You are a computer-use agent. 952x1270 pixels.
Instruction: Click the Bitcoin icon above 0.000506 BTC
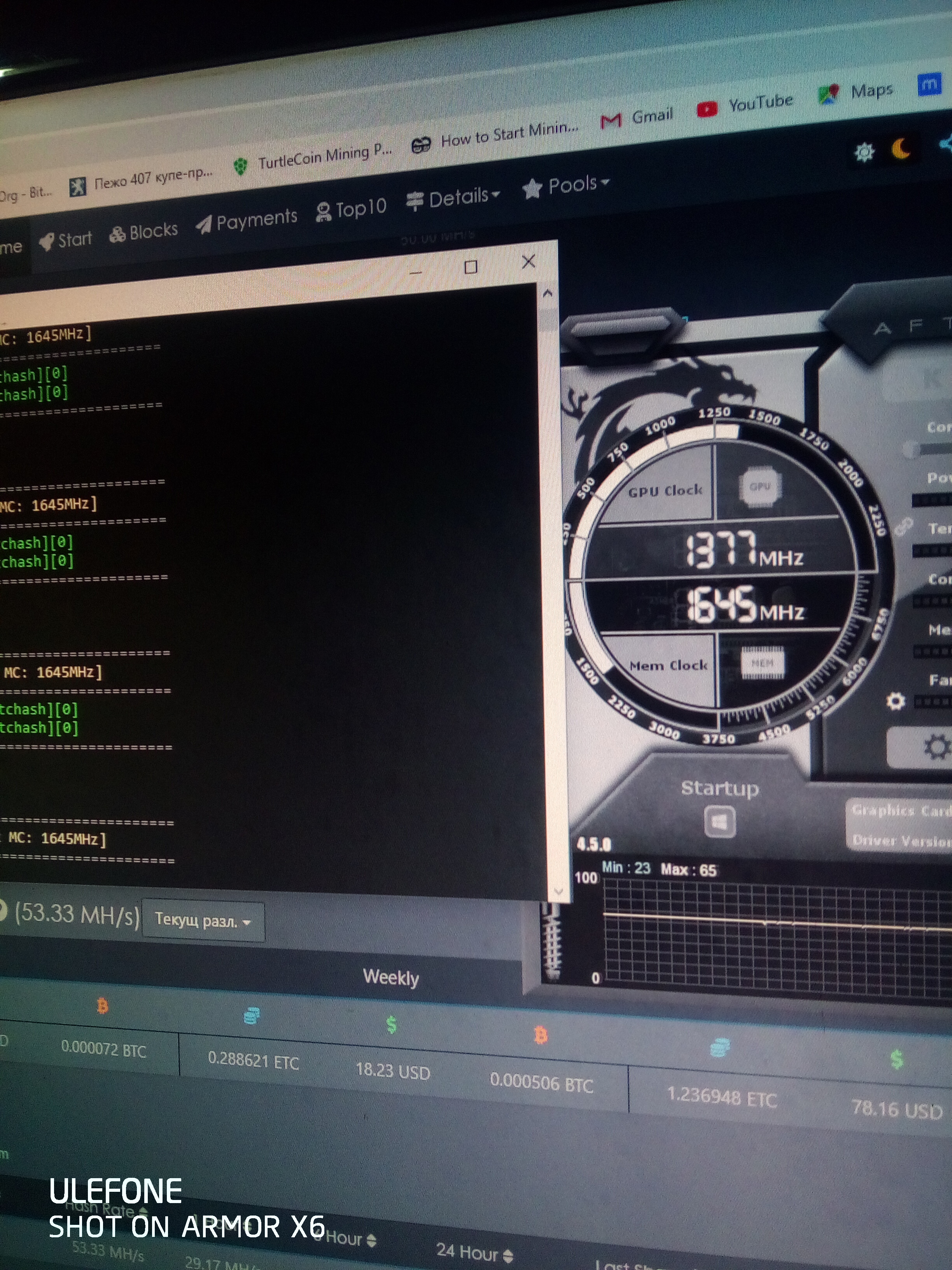pos(540,1036)
